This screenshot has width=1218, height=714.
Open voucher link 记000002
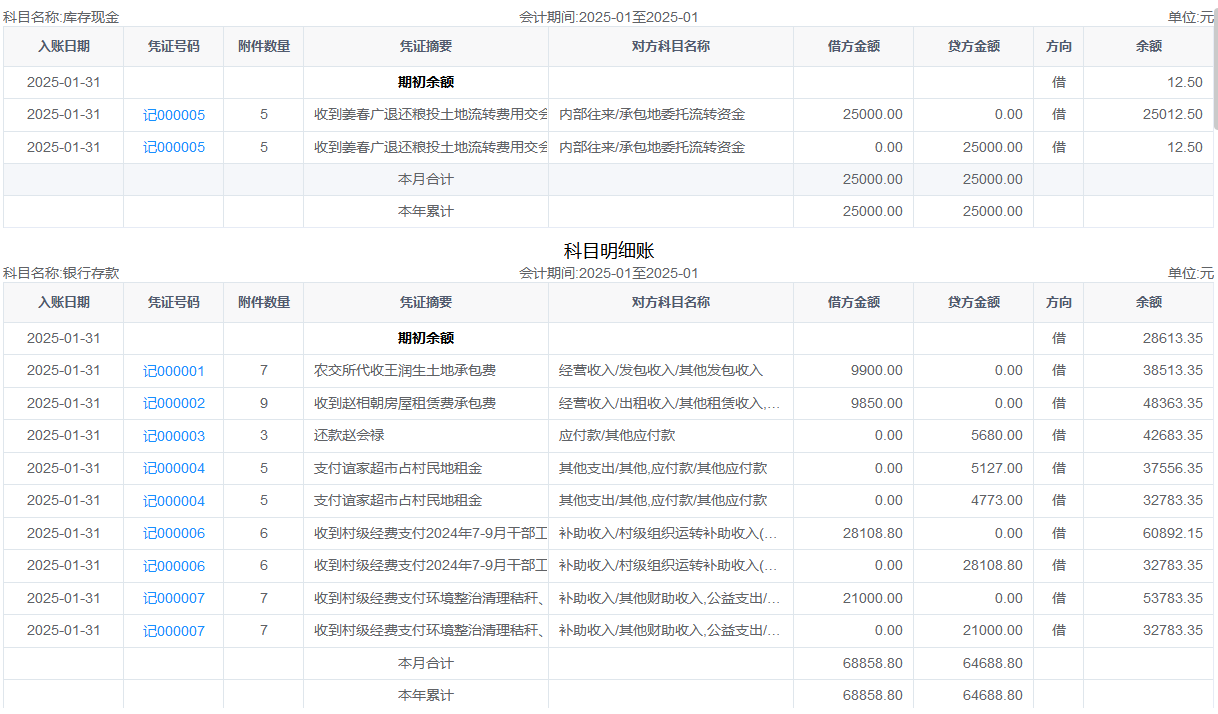point(173,404)
